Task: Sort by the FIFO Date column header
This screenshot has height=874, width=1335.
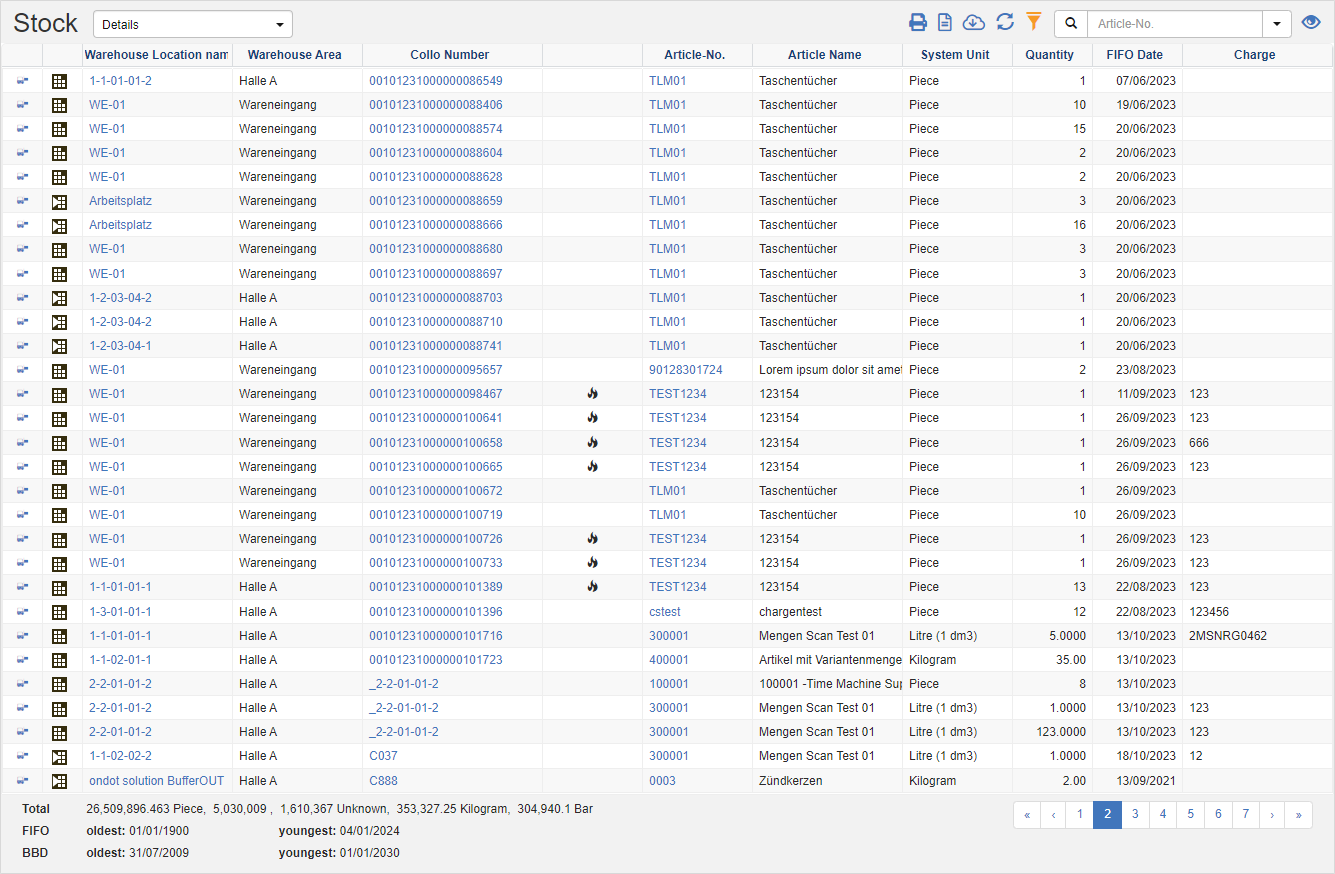Action: tap(1135, 55)
